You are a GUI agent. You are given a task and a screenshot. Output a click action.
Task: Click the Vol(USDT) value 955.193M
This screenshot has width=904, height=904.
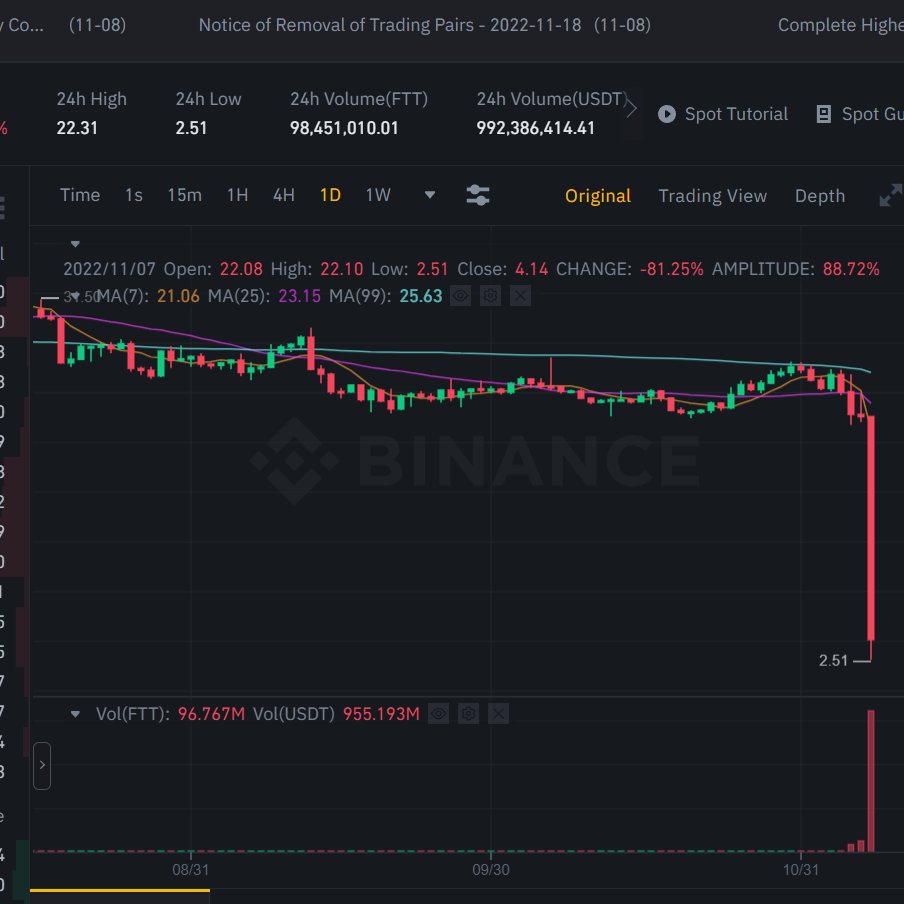tap(381, 714)
